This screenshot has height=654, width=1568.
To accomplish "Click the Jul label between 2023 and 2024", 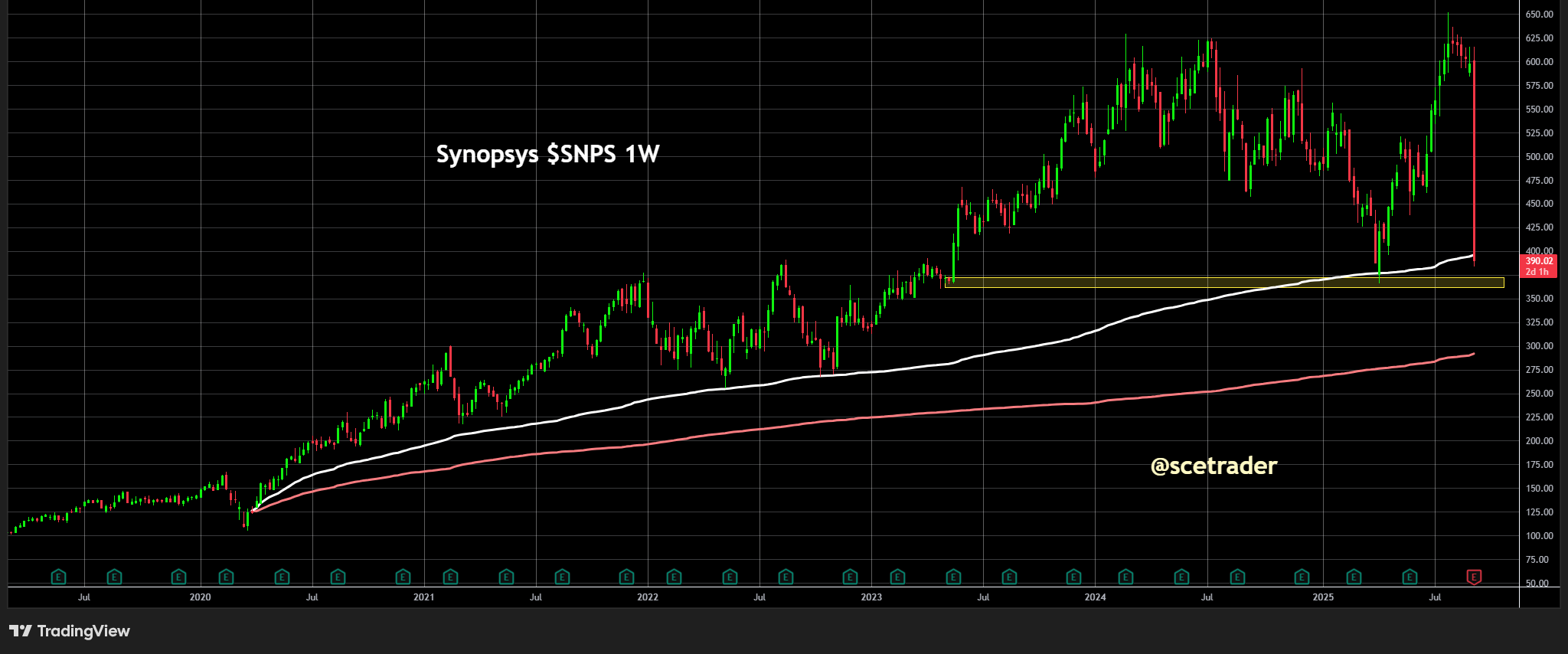I will pos(983,597).
